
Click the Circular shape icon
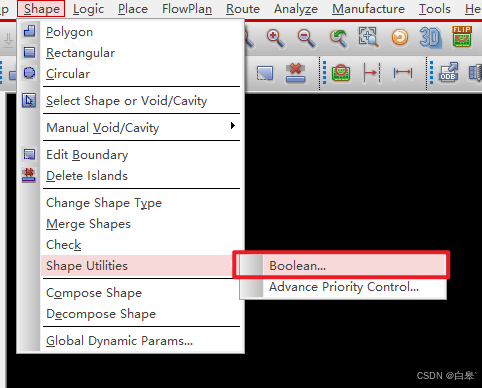coord(29,73)
